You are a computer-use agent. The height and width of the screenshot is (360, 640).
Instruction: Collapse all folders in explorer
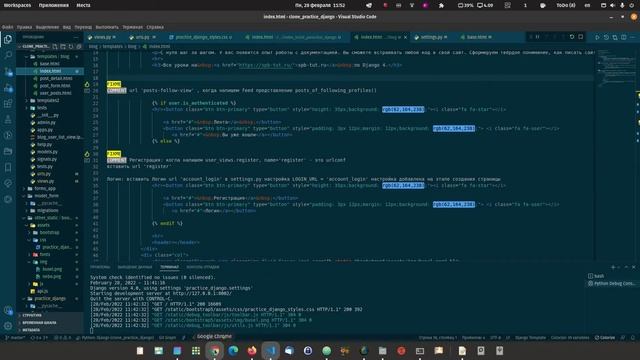(79, 47)
